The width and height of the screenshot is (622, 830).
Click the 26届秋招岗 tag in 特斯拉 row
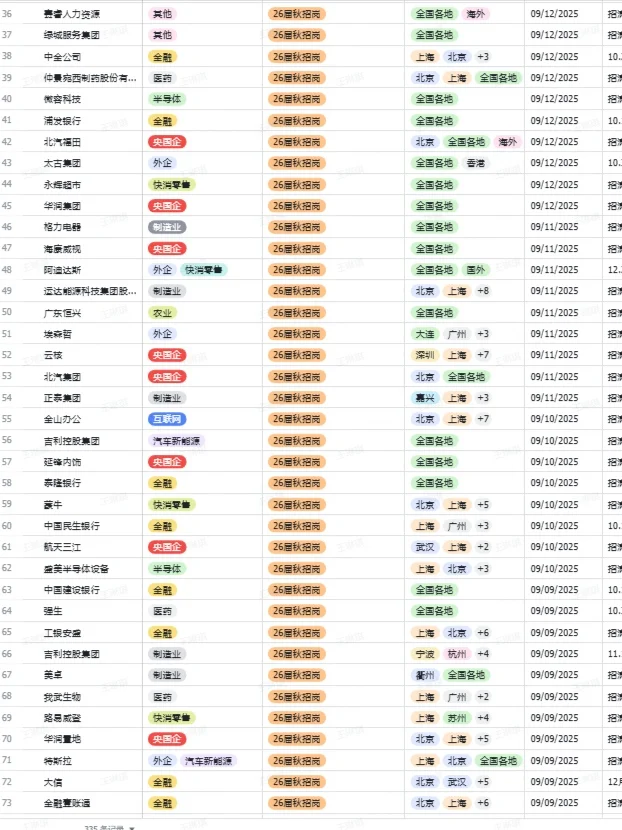click(296, 761)
